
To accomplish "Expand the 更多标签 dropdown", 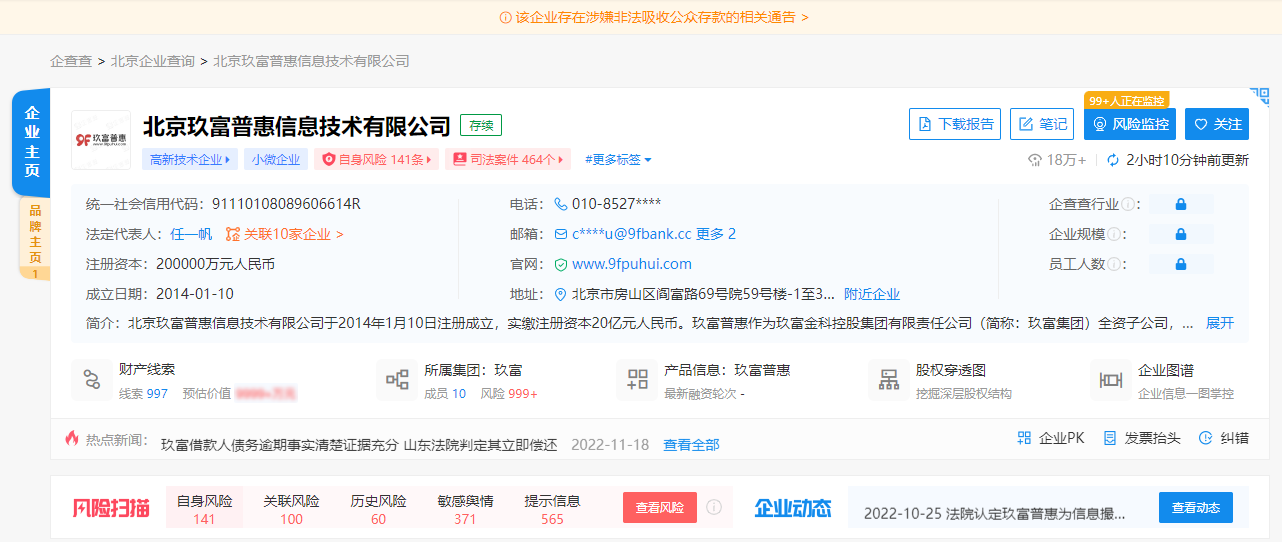I will click(618, 159).
